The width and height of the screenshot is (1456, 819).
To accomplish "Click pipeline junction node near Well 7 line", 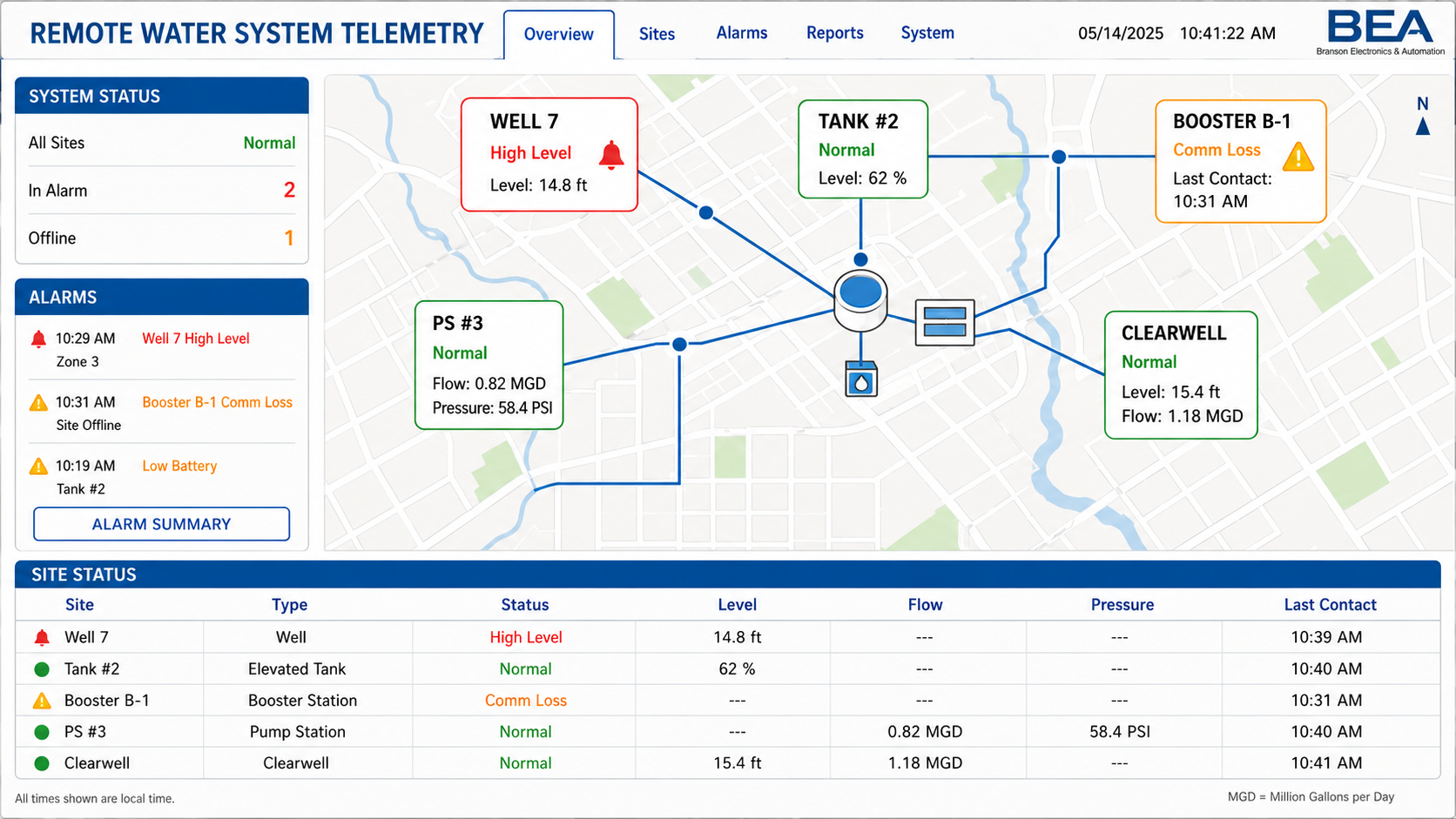I will click(706, 212).
